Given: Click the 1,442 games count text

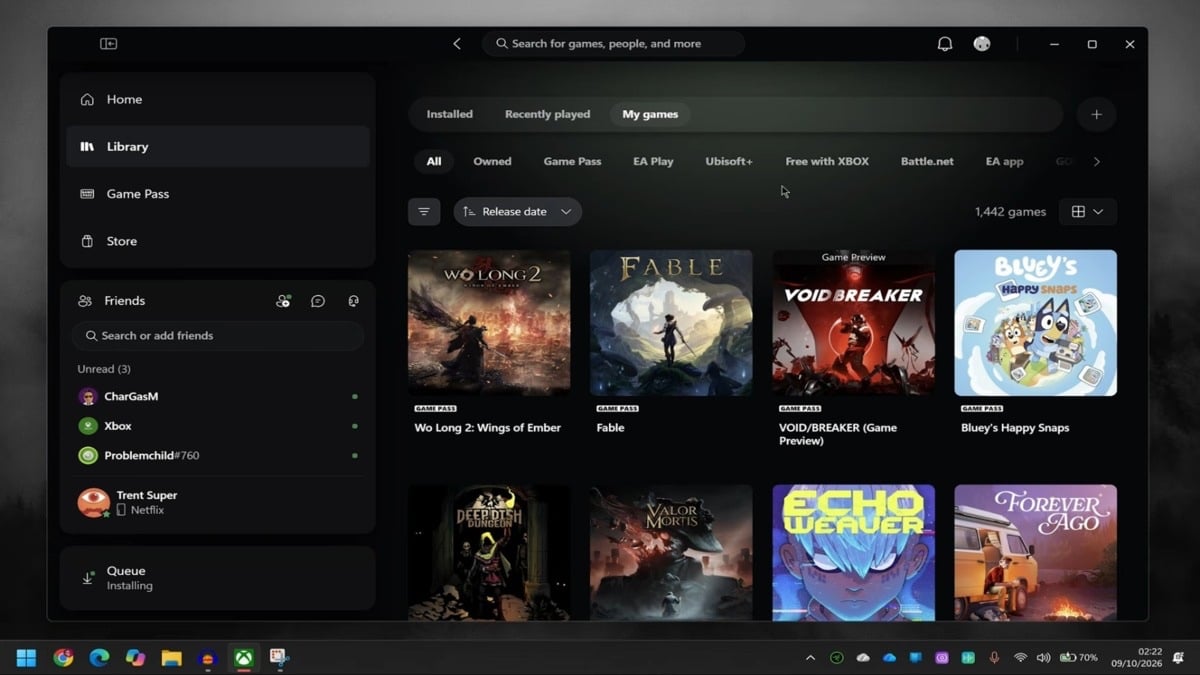Looking at the screenshot, I should pos(1010,212).
